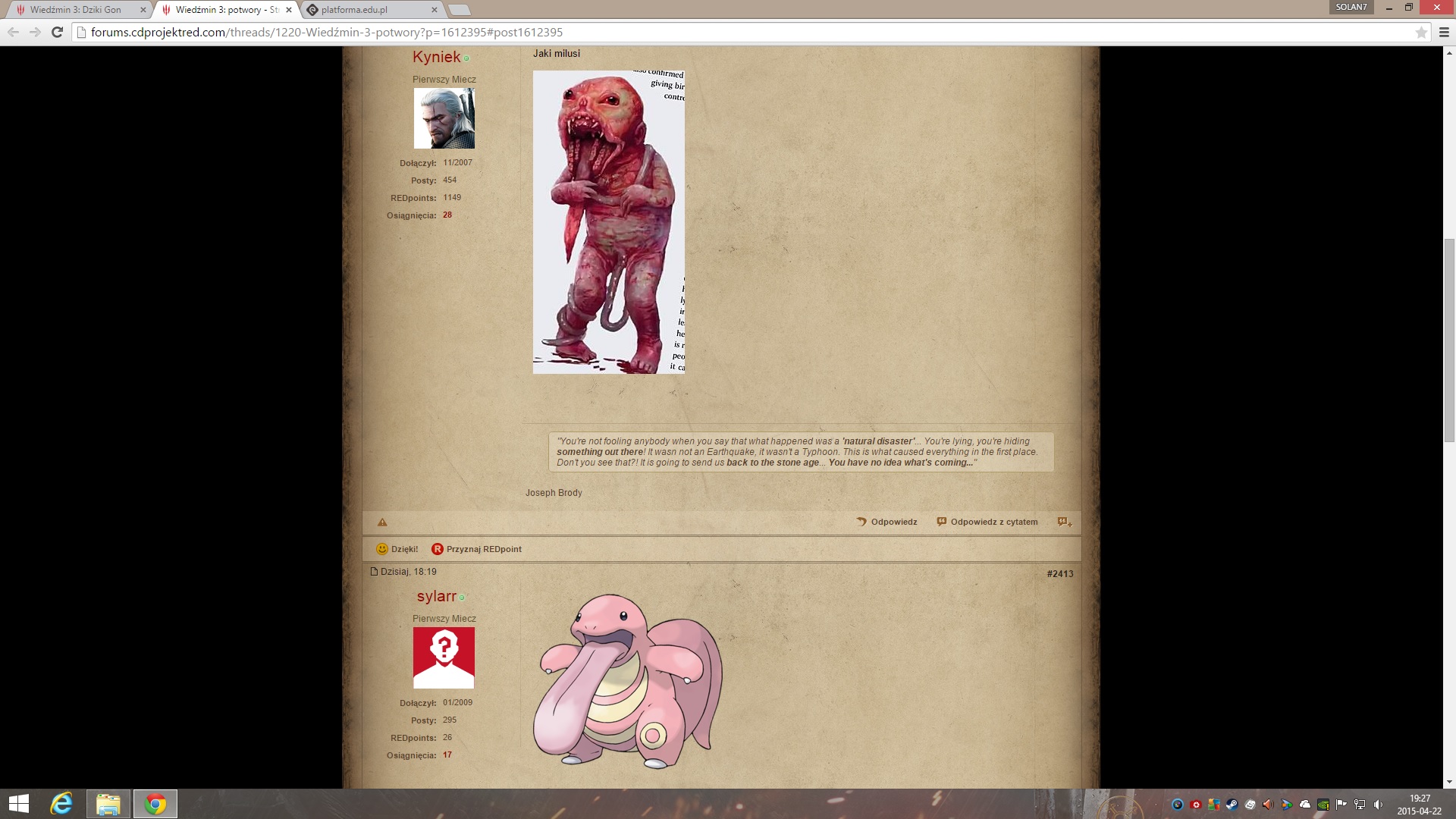Click the Dzisiaj, 18:19 post date
This screenshot has width=1456, height=819.
(x=408, y=572)
